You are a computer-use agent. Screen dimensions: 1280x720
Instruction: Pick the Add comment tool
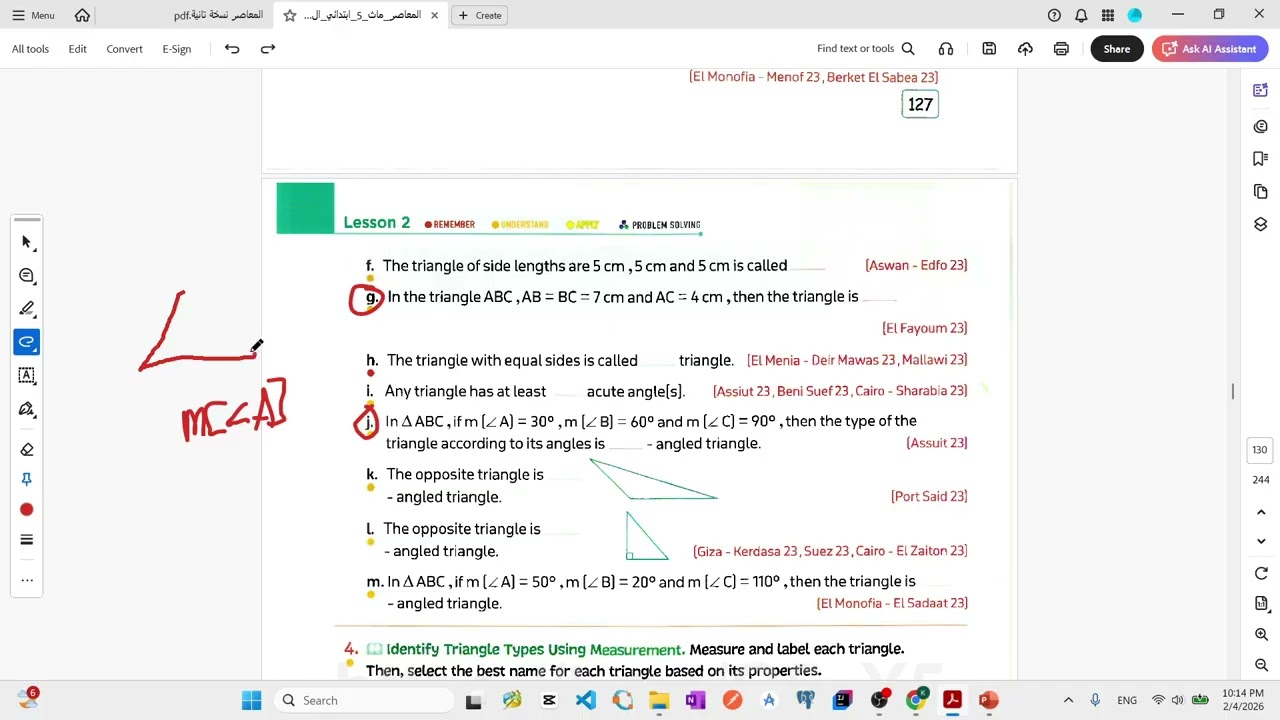(x=27, y=275)
